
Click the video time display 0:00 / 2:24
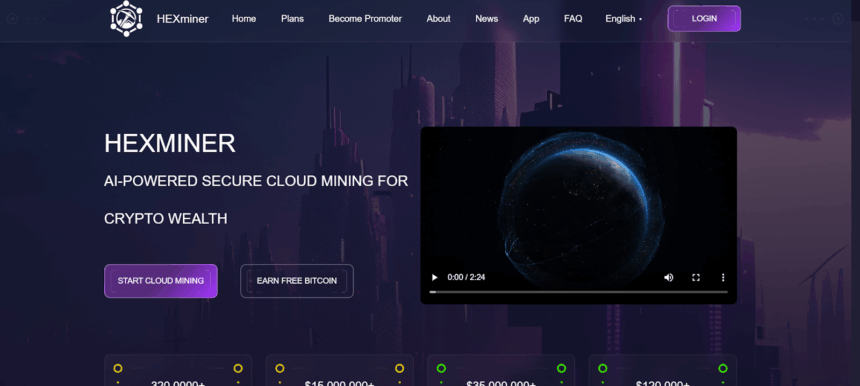tap(466, 277)
